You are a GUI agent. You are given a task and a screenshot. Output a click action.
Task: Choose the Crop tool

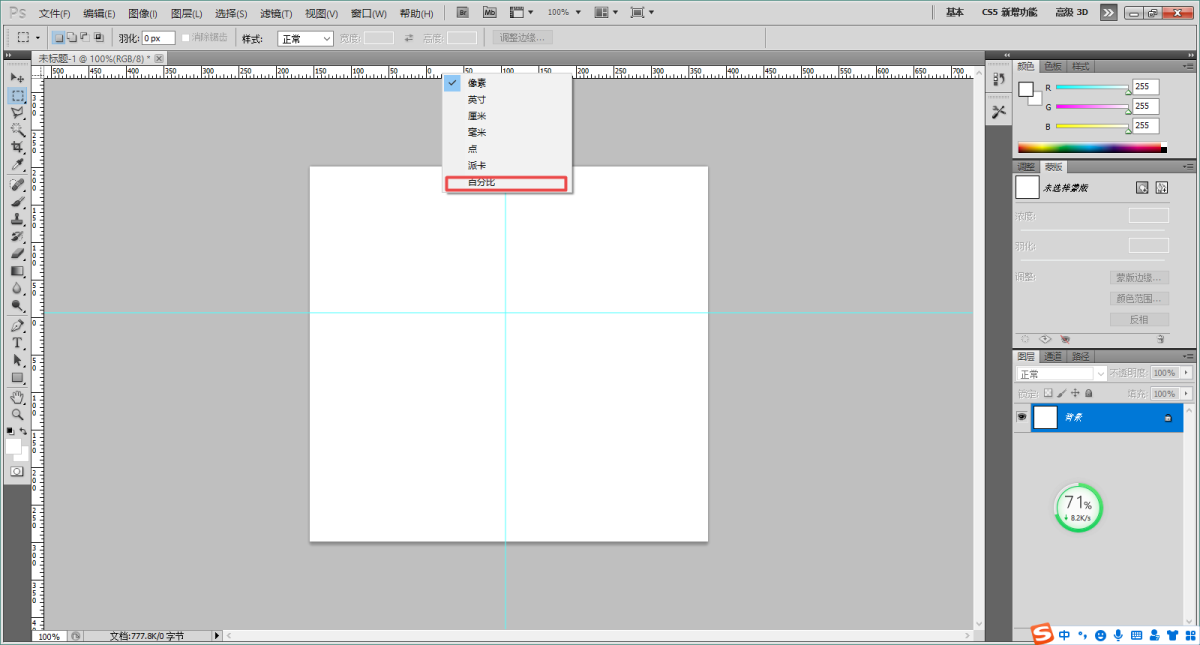[x=17, y=147]
